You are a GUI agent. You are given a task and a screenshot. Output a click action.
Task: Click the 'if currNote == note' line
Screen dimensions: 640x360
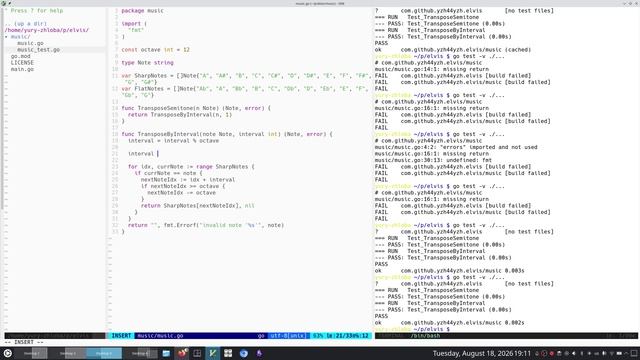[168, 173]
